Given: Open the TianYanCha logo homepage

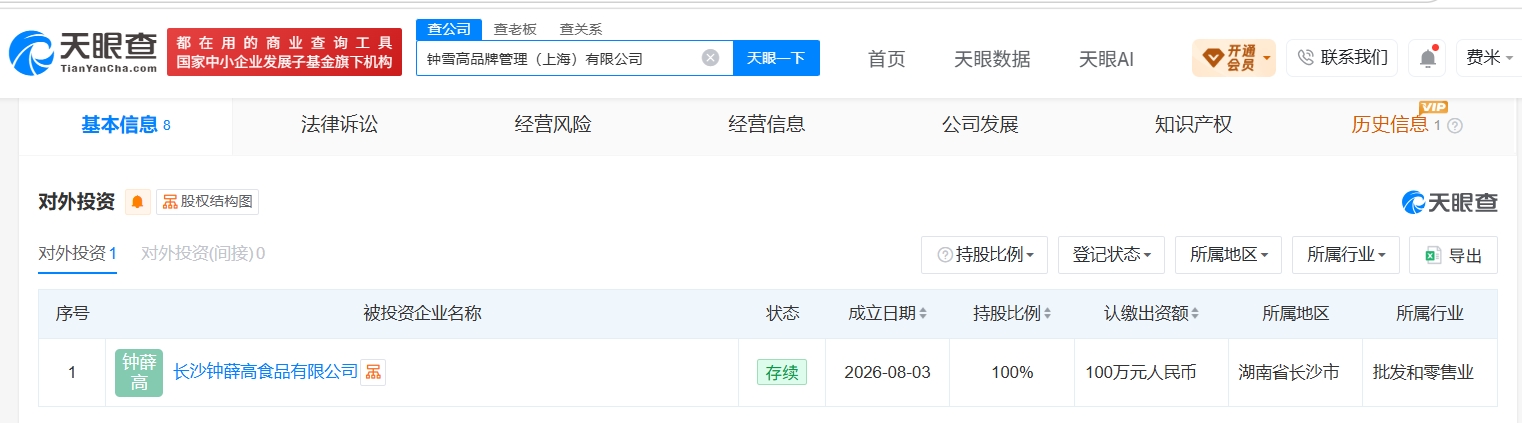Looking at the screenshot, I should point(84,52).
